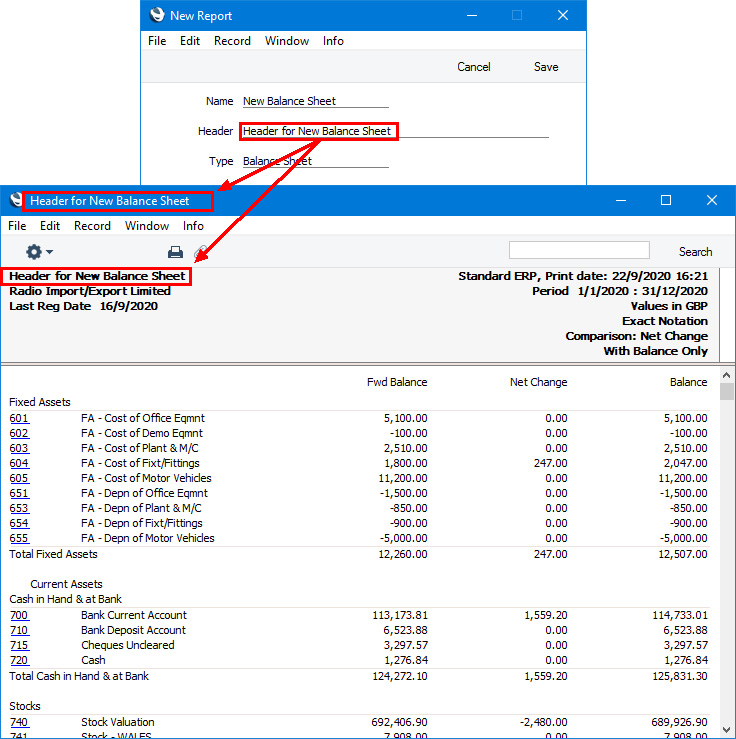Click the report's vertical scrollbar
Screen dimensions: 736x739
coord(727,550)
